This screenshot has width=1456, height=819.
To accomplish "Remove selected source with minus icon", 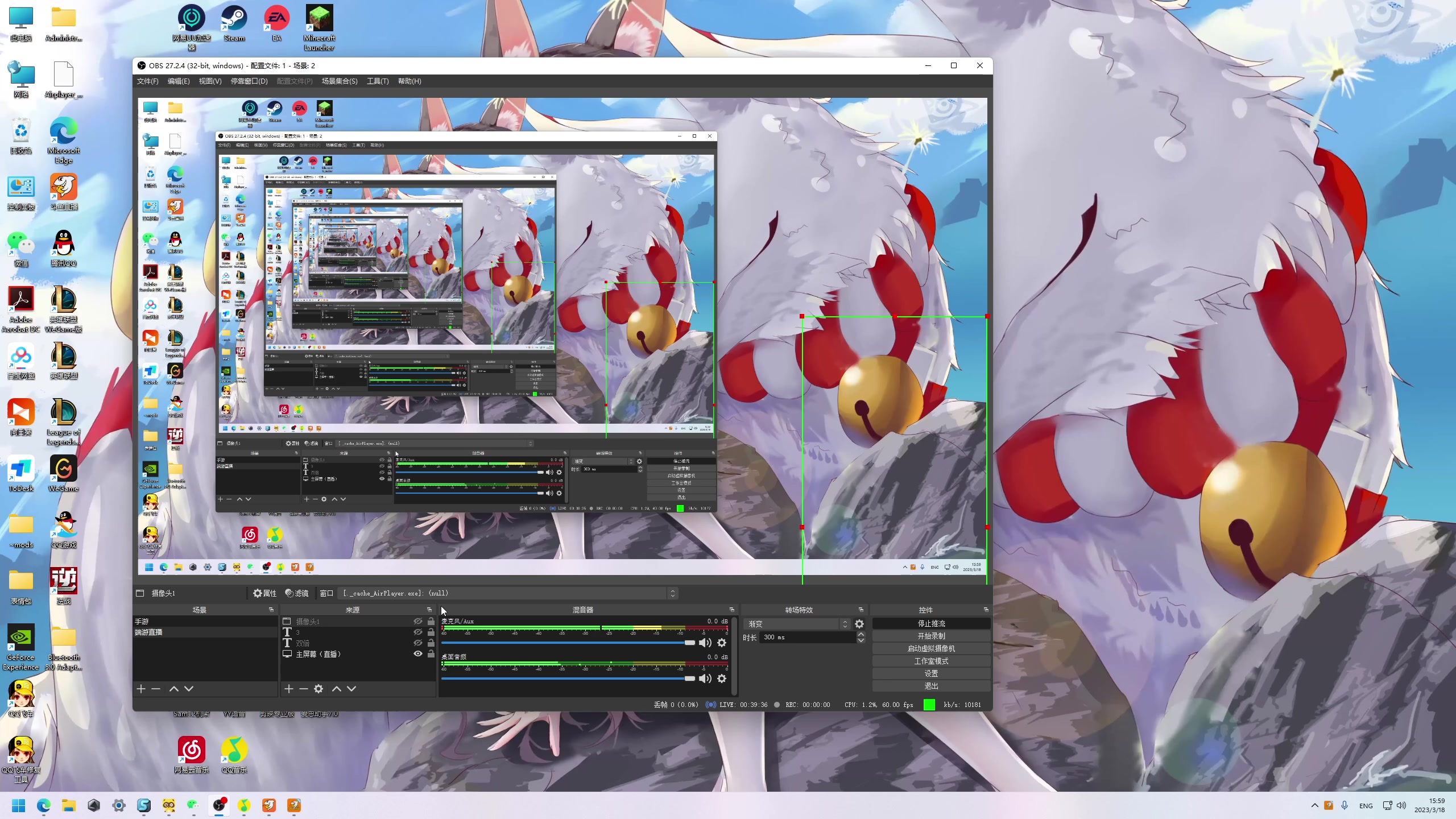I will click(x=304, y=689).
